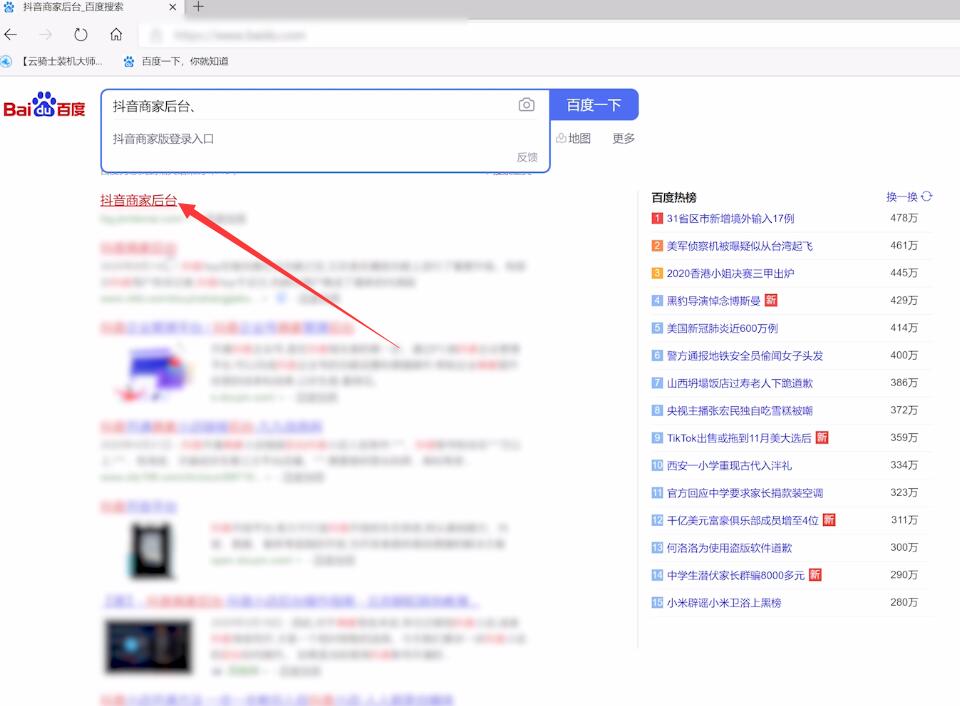Click the 百度热榜 heading
This screenshot has width=960, height=706.
click(x=673, y=197)
